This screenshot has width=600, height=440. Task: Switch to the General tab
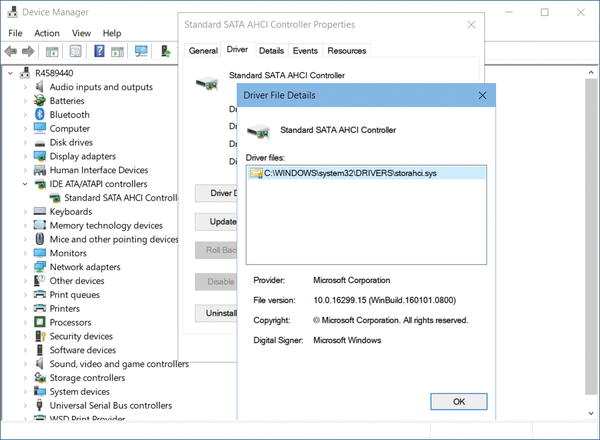(203, 50)
